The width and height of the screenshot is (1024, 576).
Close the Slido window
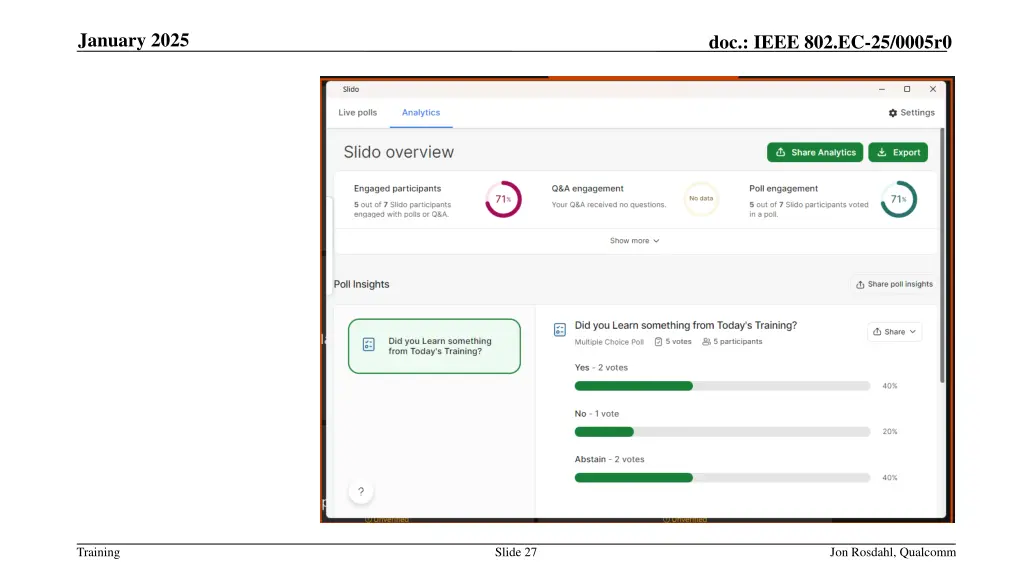pos(933,89)
